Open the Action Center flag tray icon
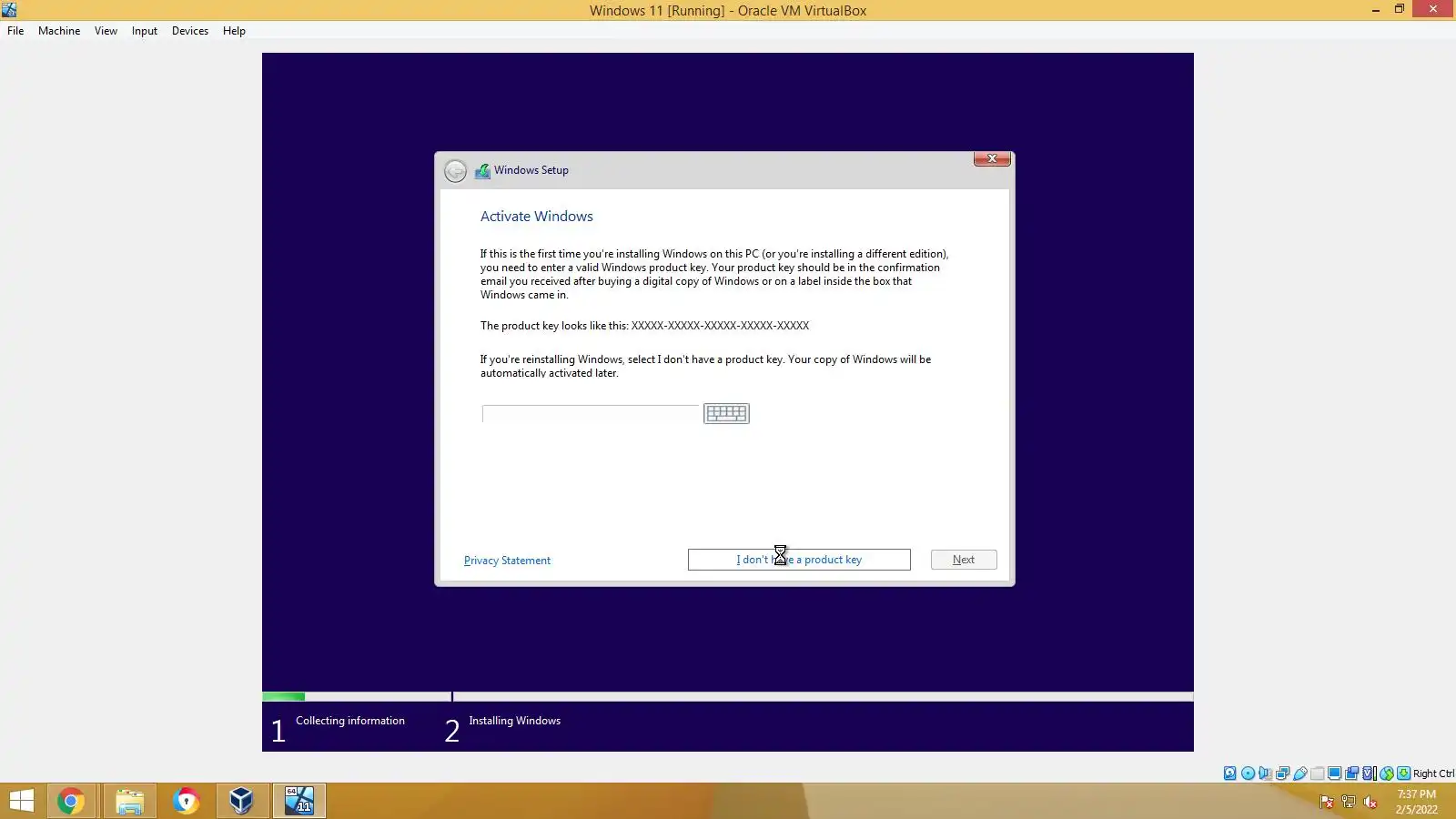The image size is (1456, 819). (x=1327, y=802)
